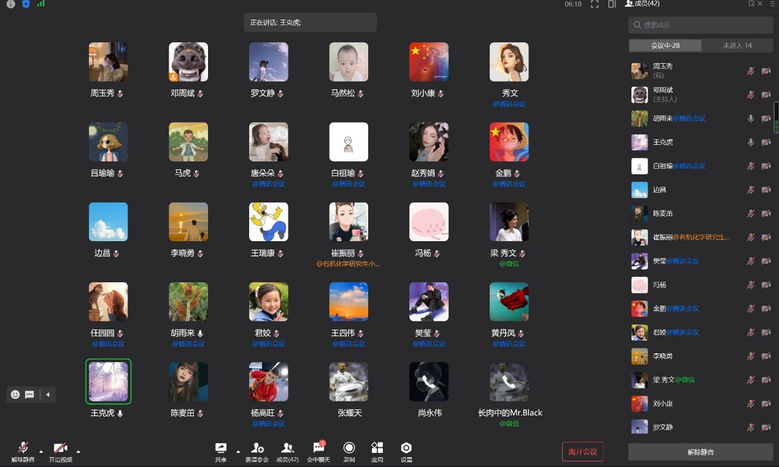Open 会中聊天 chat icon
The image size is (779, 467).
pyautogui.click(x=318, y=449)
